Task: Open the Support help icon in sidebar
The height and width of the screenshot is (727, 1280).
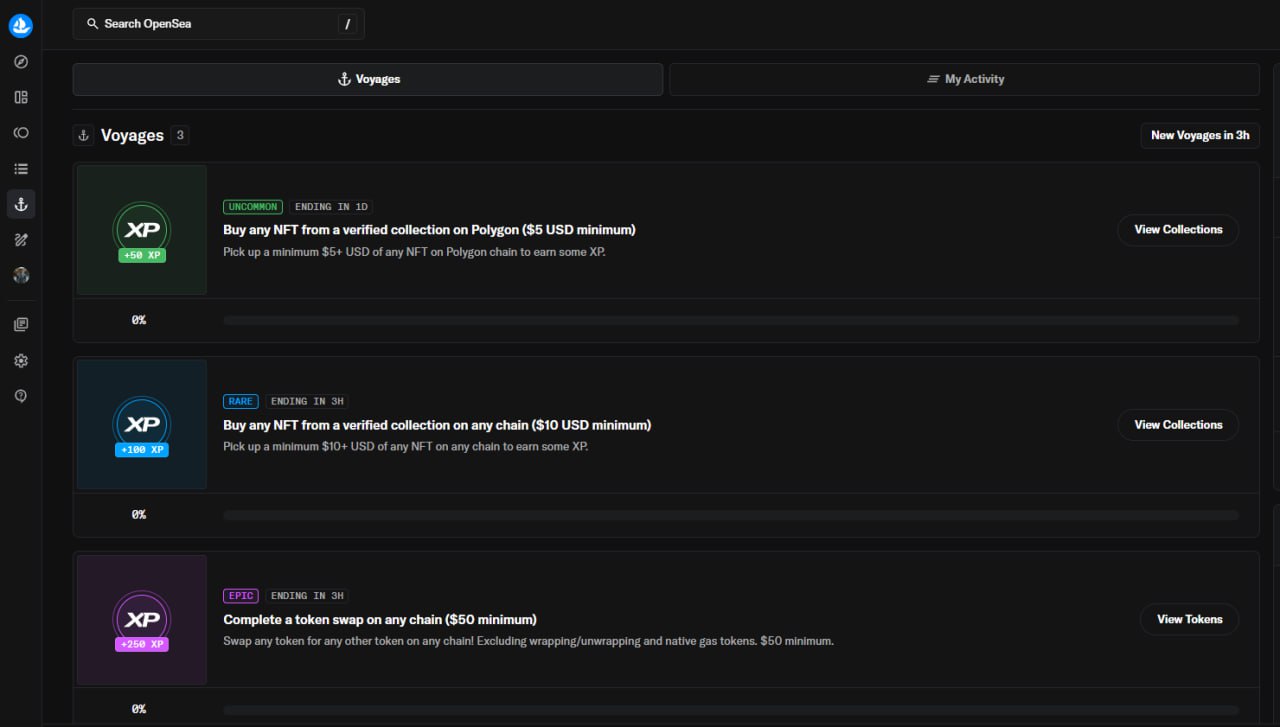Action: click(x=21, y=396)
